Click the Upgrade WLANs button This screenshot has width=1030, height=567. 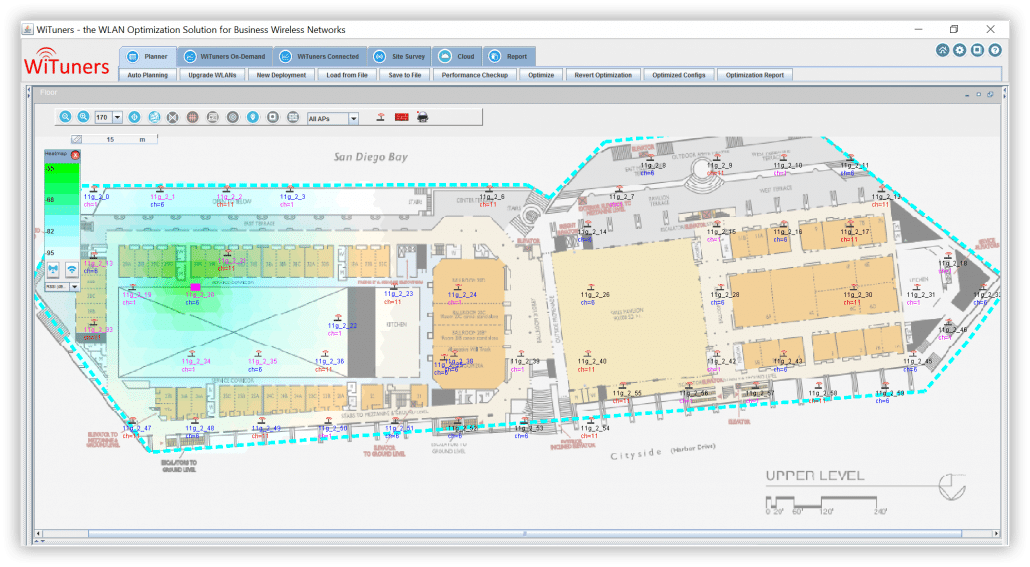click(212, 75)
